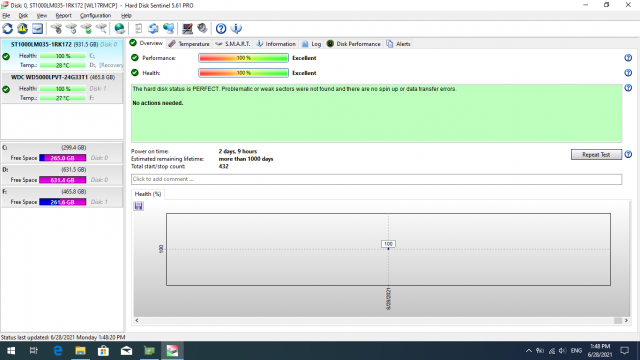
Task: Click the C: free space 265.0 GB bar
Action: pyautogui.click(x=63, y=158)
